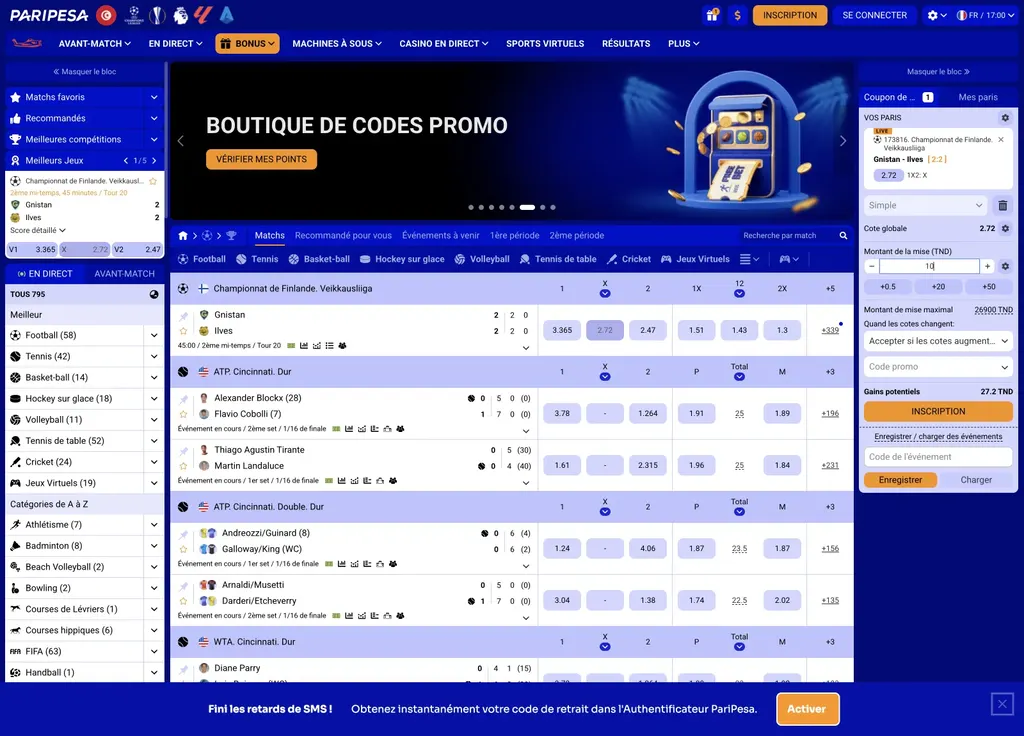
Task: Increase stake with plus button
Action: coord(987,266)
